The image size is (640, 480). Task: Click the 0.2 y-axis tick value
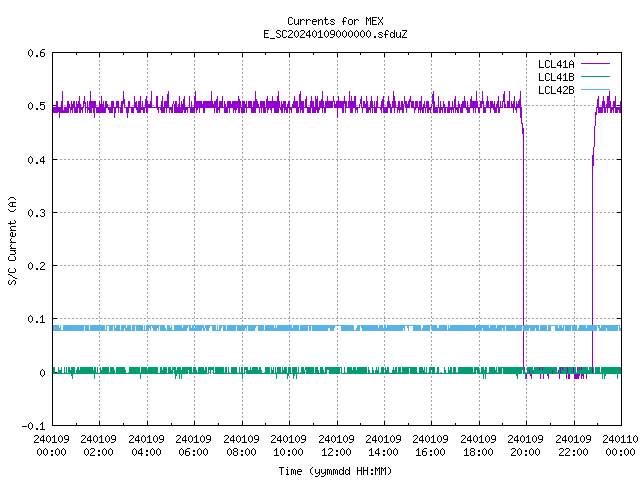[36, 266]
